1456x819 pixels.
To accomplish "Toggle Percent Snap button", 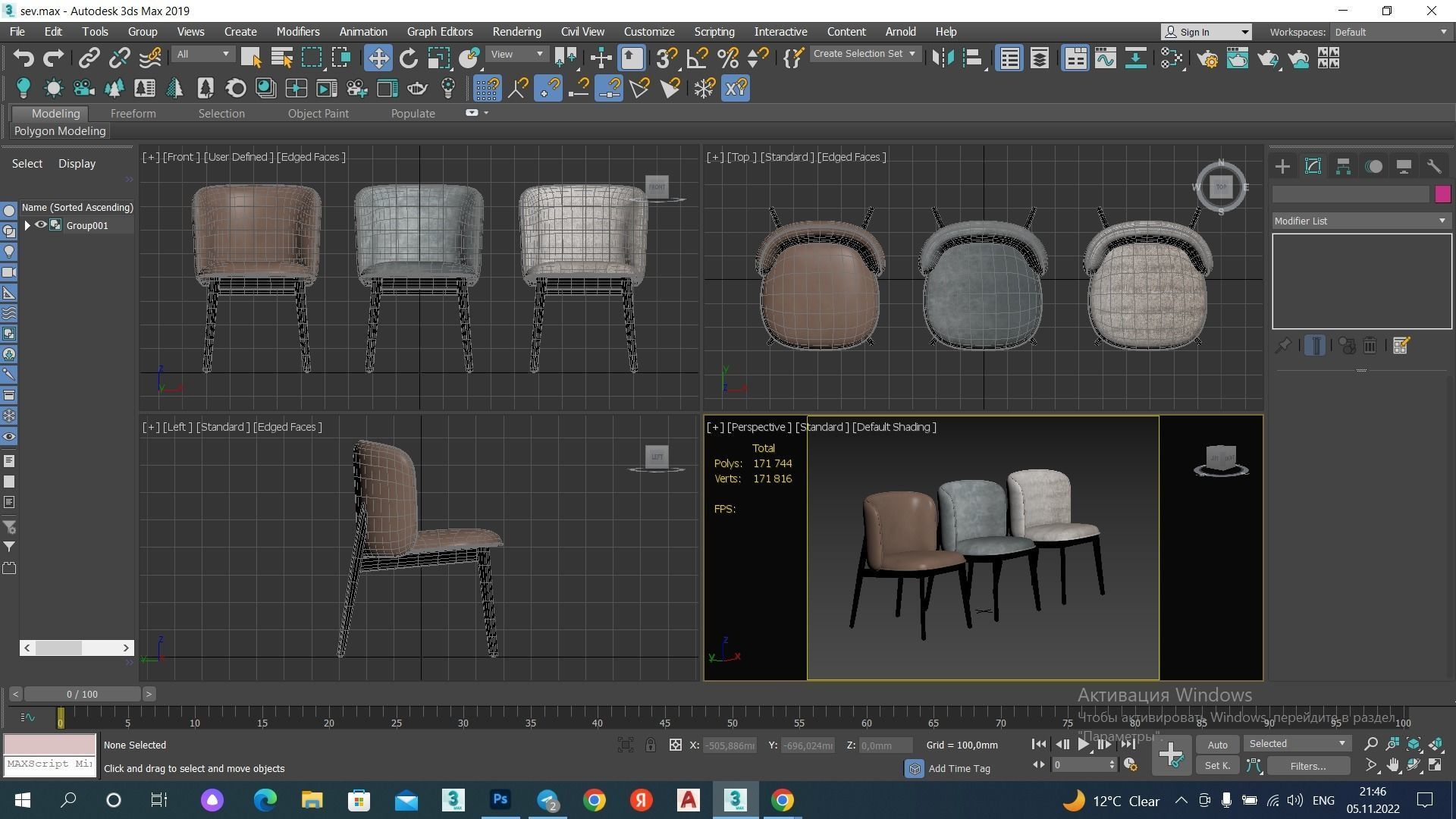I will [727, 58].
